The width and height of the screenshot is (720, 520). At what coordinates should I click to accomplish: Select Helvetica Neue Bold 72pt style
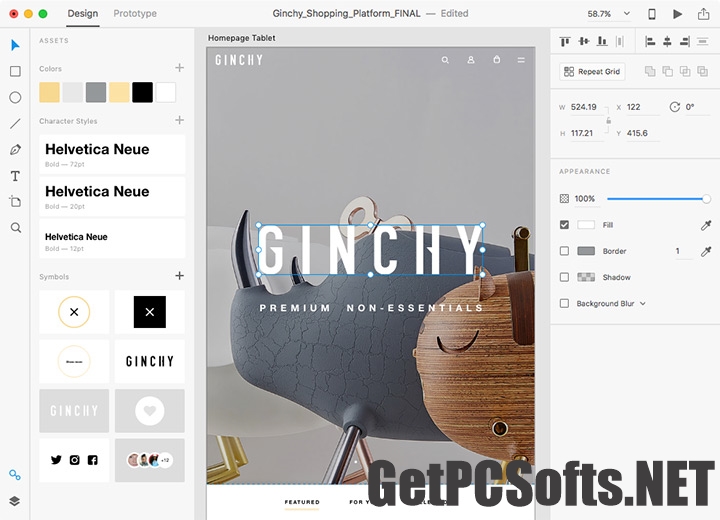(112, 154)
